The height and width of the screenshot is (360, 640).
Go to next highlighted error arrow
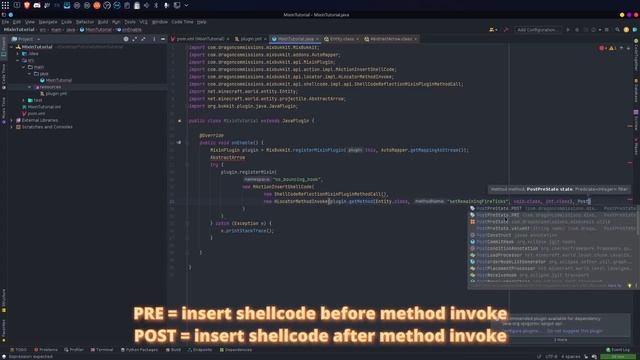629,48
